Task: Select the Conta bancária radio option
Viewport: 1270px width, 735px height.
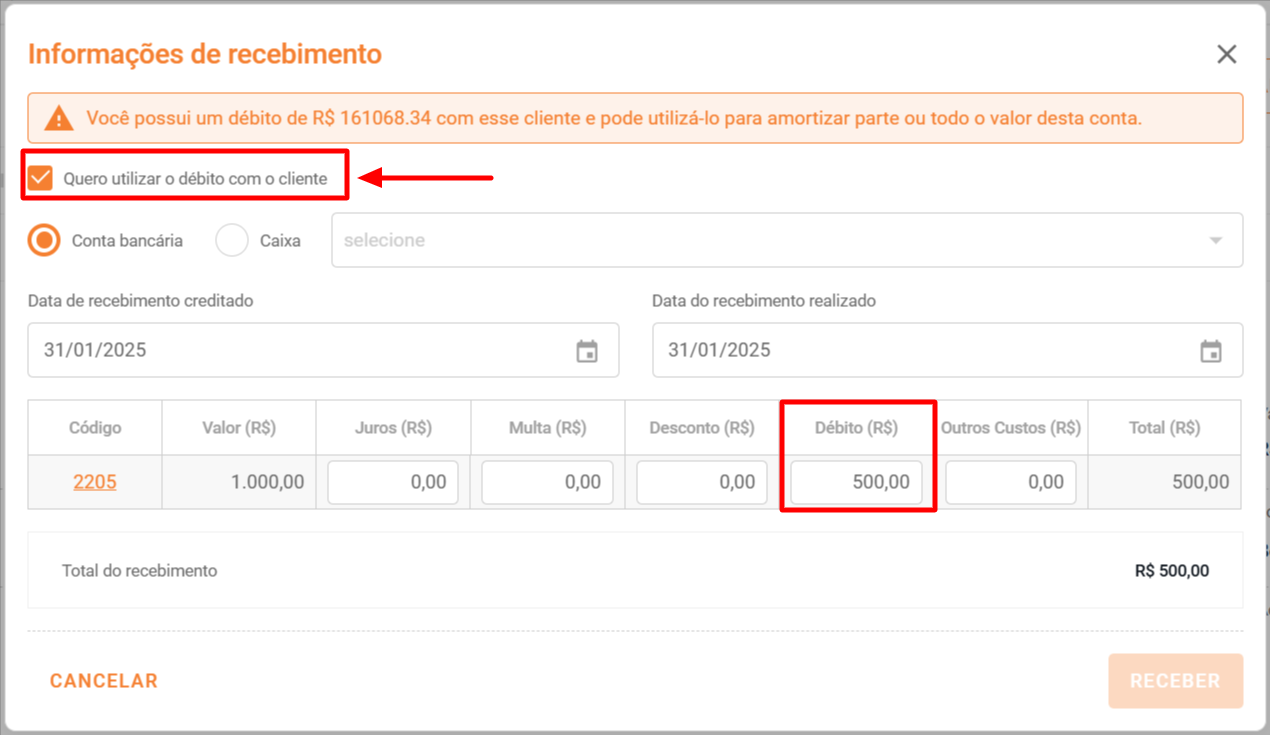Action: 44,240
